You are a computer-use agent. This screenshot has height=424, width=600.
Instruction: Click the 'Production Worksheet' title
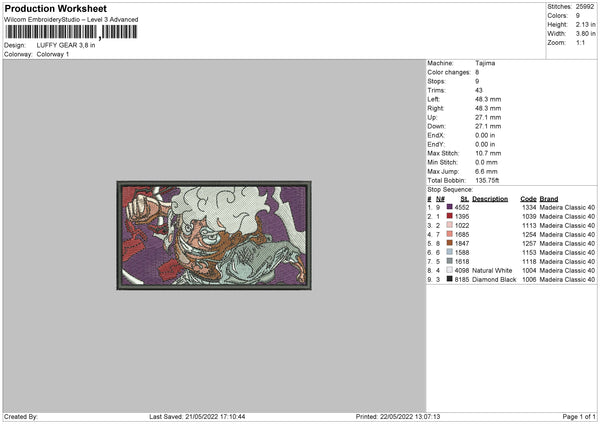pos(55,9)
